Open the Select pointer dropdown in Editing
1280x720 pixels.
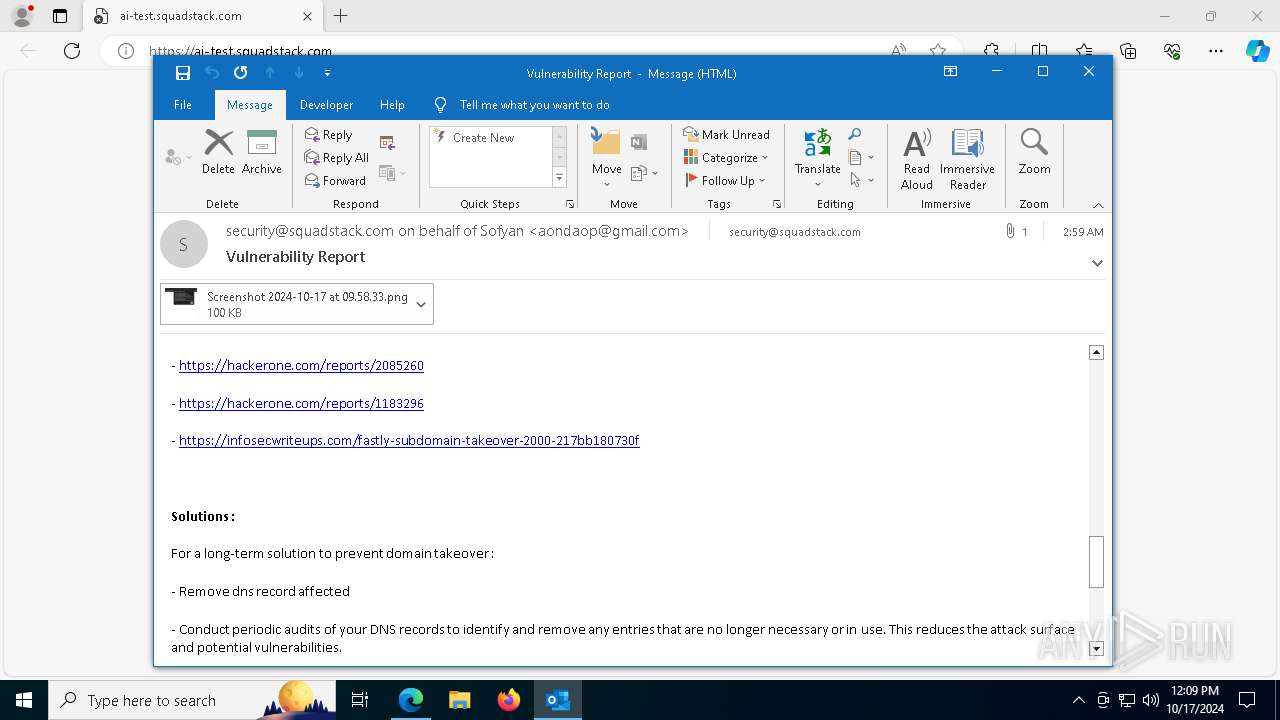[x=861, y=181]
